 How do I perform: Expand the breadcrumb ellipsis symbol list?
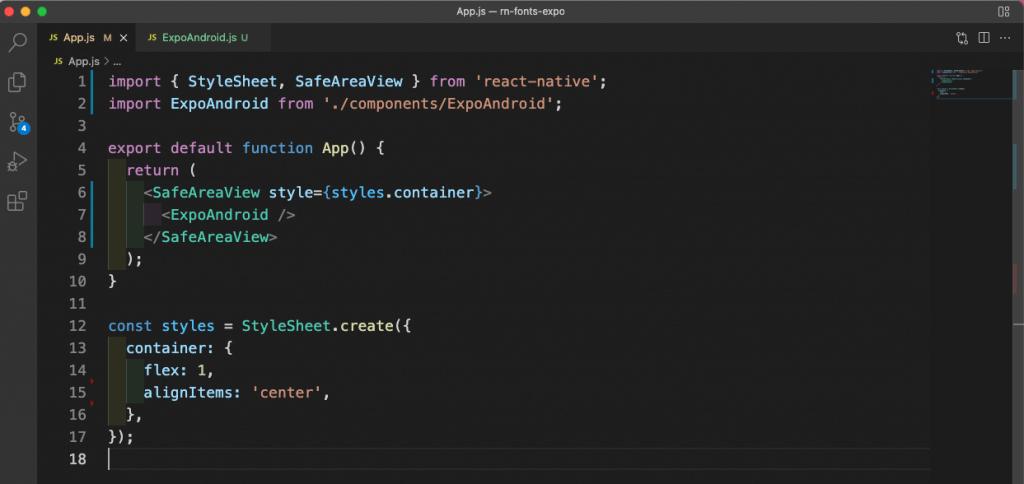116,61
